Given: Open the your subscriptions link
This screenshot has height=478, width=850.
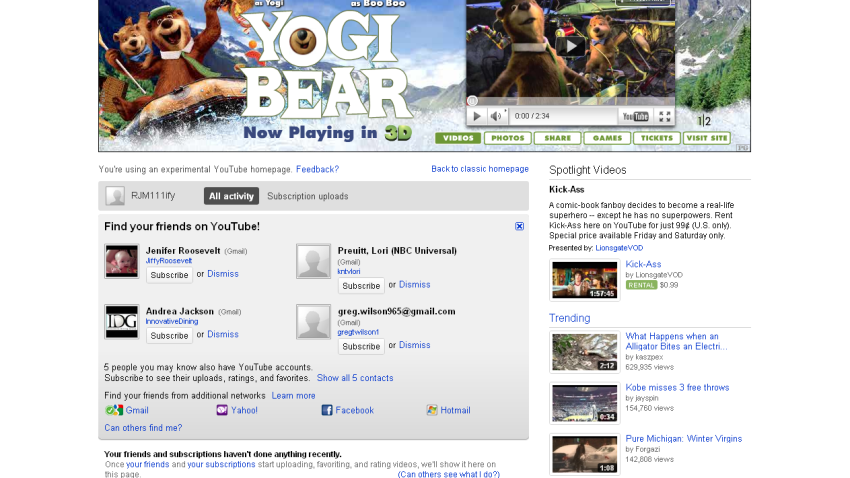Looking at the screenshot, I should click(221, 464).
